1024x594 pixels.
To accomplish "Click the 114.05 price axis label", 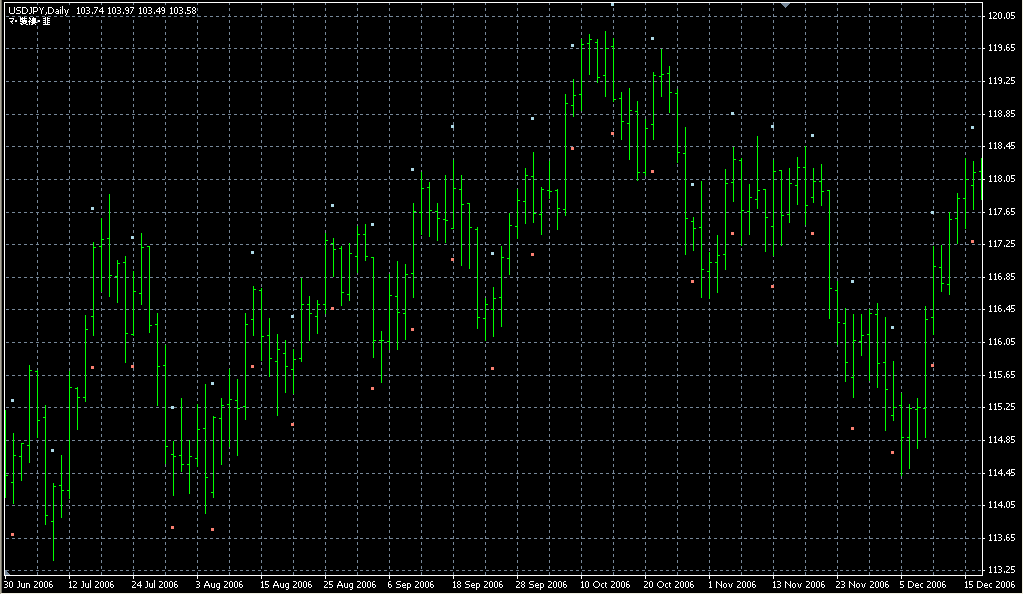I will click(1002, 506).
